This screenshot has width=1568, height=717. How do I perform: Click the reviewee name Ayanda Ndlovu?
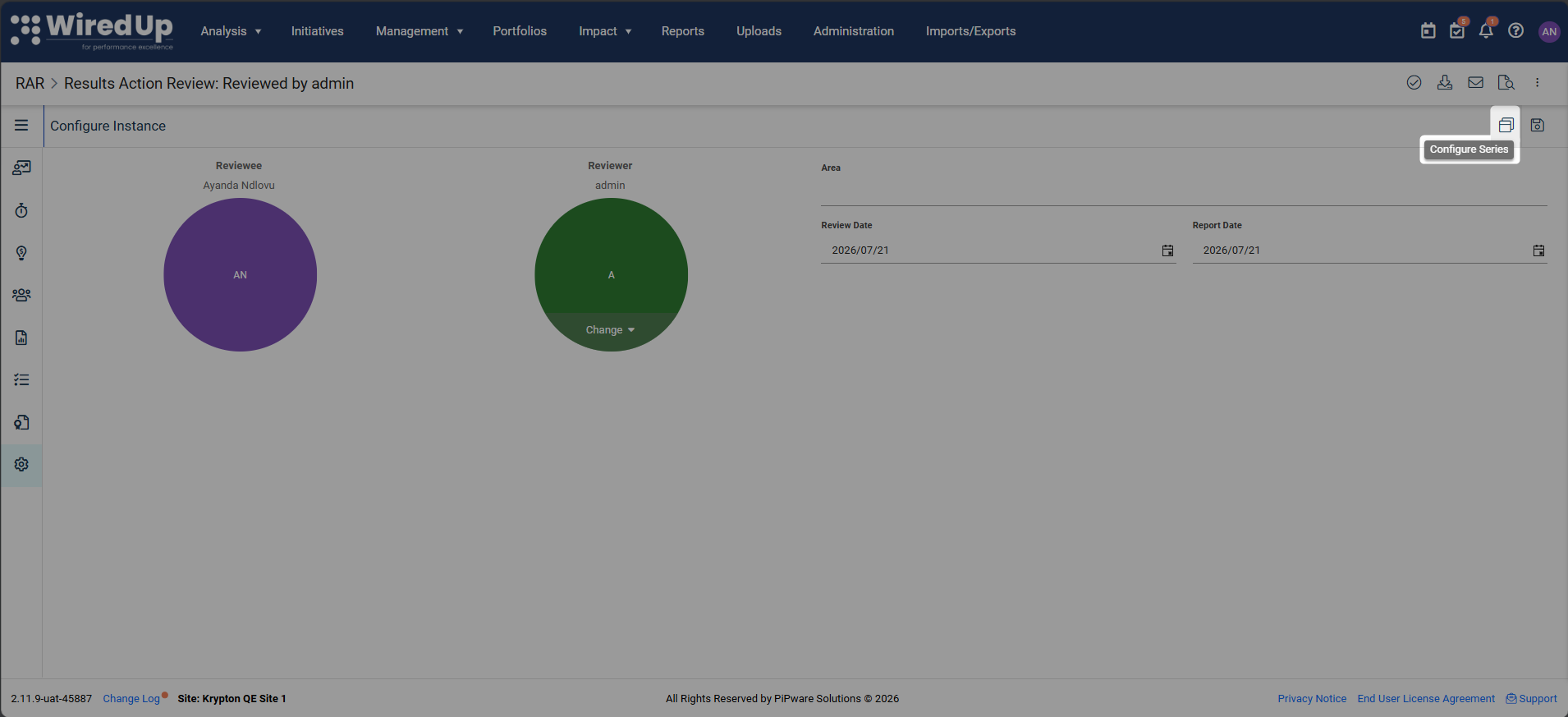239,186
